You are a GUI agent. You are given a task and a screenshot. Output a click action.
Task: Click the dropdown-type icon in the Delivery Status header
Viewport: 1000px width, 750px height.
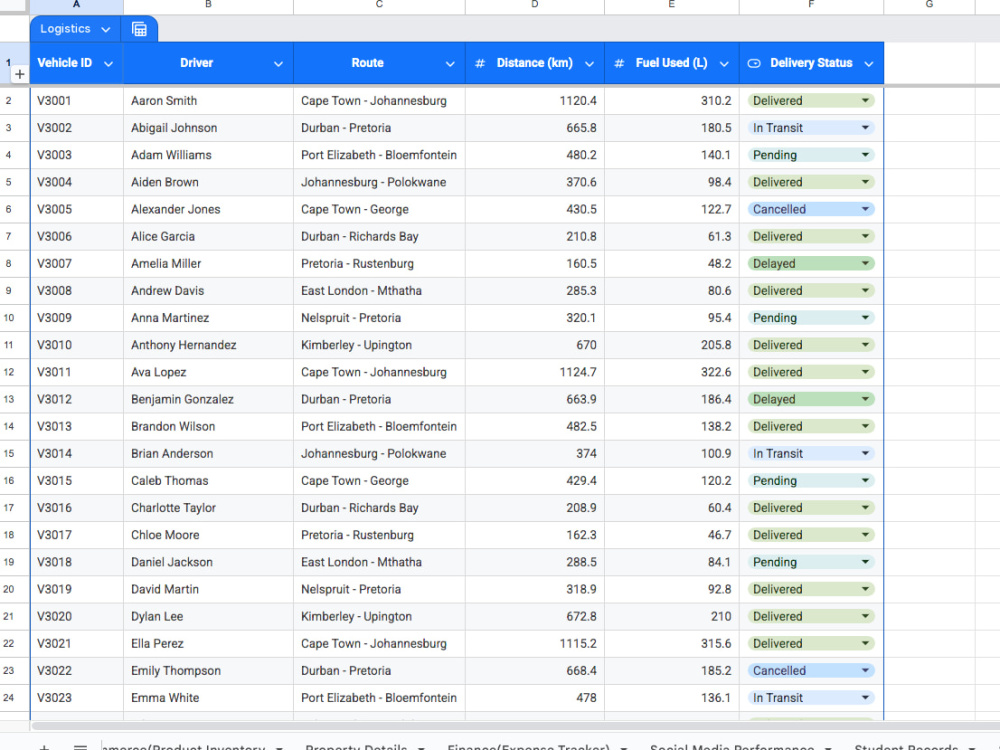pyautogui.click(x=754, y=63)
